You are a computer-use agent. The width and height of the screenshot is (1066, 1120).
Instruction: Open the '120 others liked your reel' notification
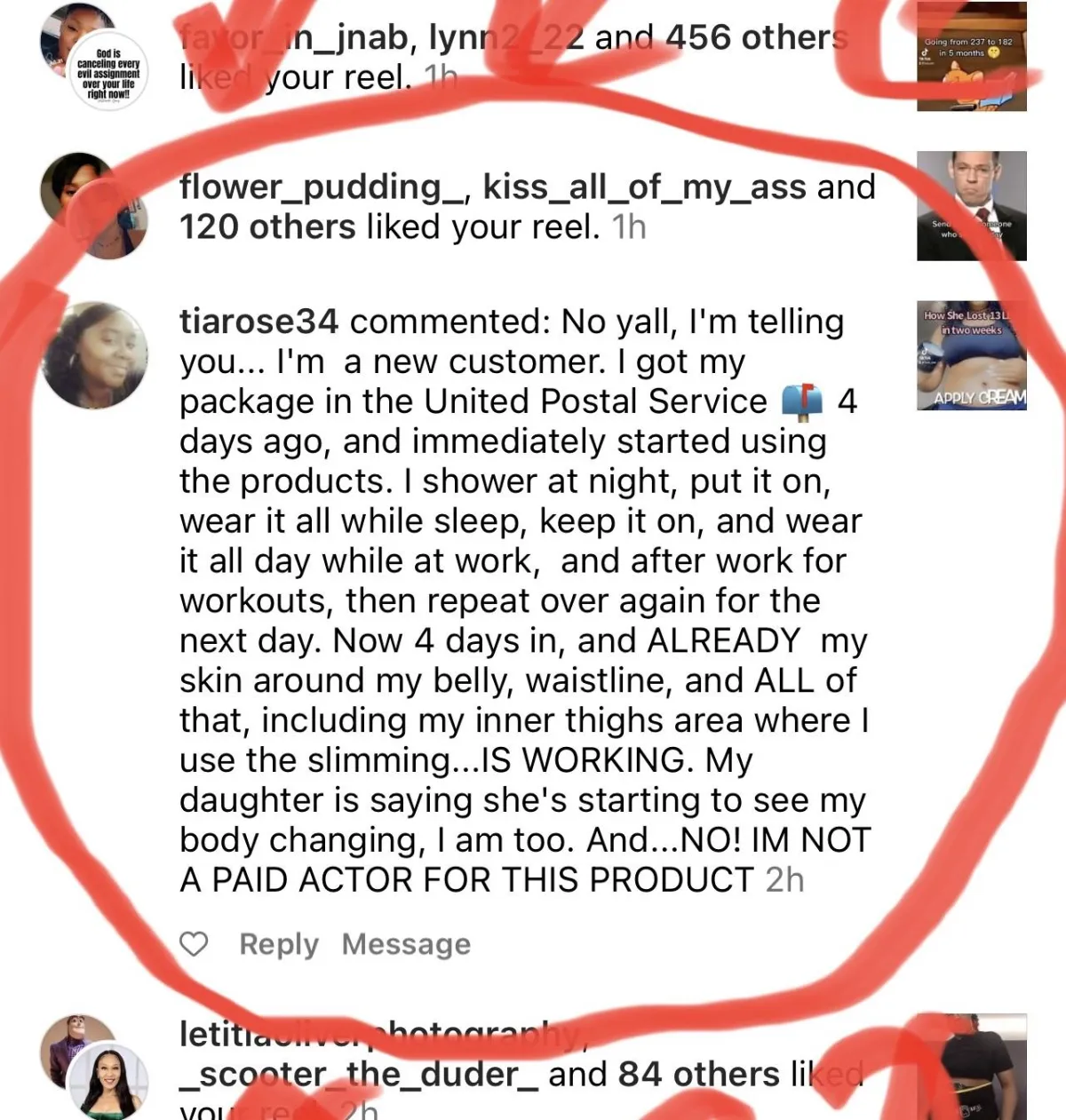(528, 207)
